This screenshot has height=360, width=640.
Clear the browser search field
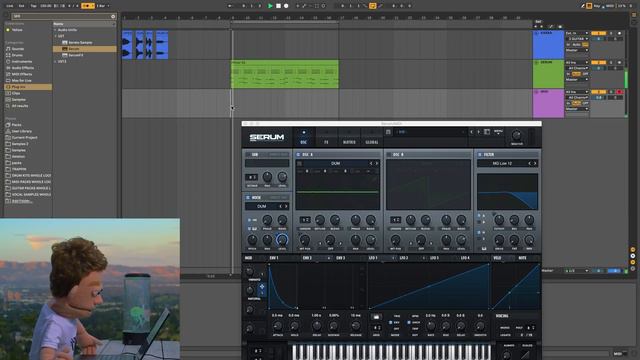click(113, 16)
